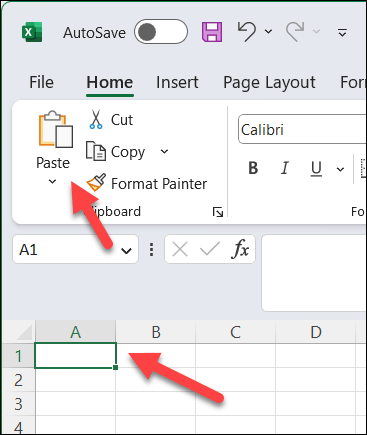The height and width of the screenshot is (435, 367).
Task: Confirm formula entry with the checkmark icon
Action: [210, 249]
